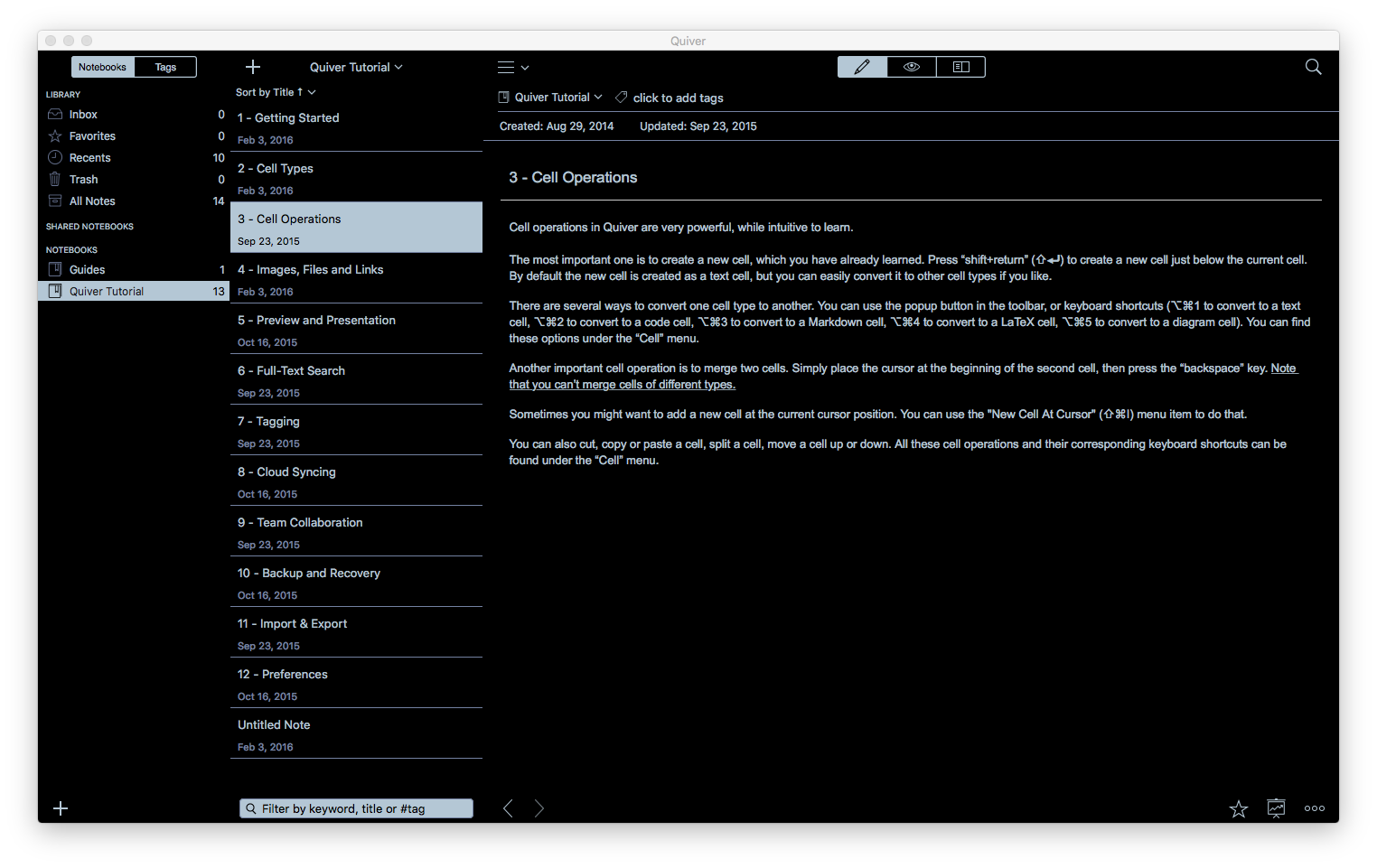1377x868 pixels.
Task: Open note '2 - Cell Types'
Action: click(356, 177)
